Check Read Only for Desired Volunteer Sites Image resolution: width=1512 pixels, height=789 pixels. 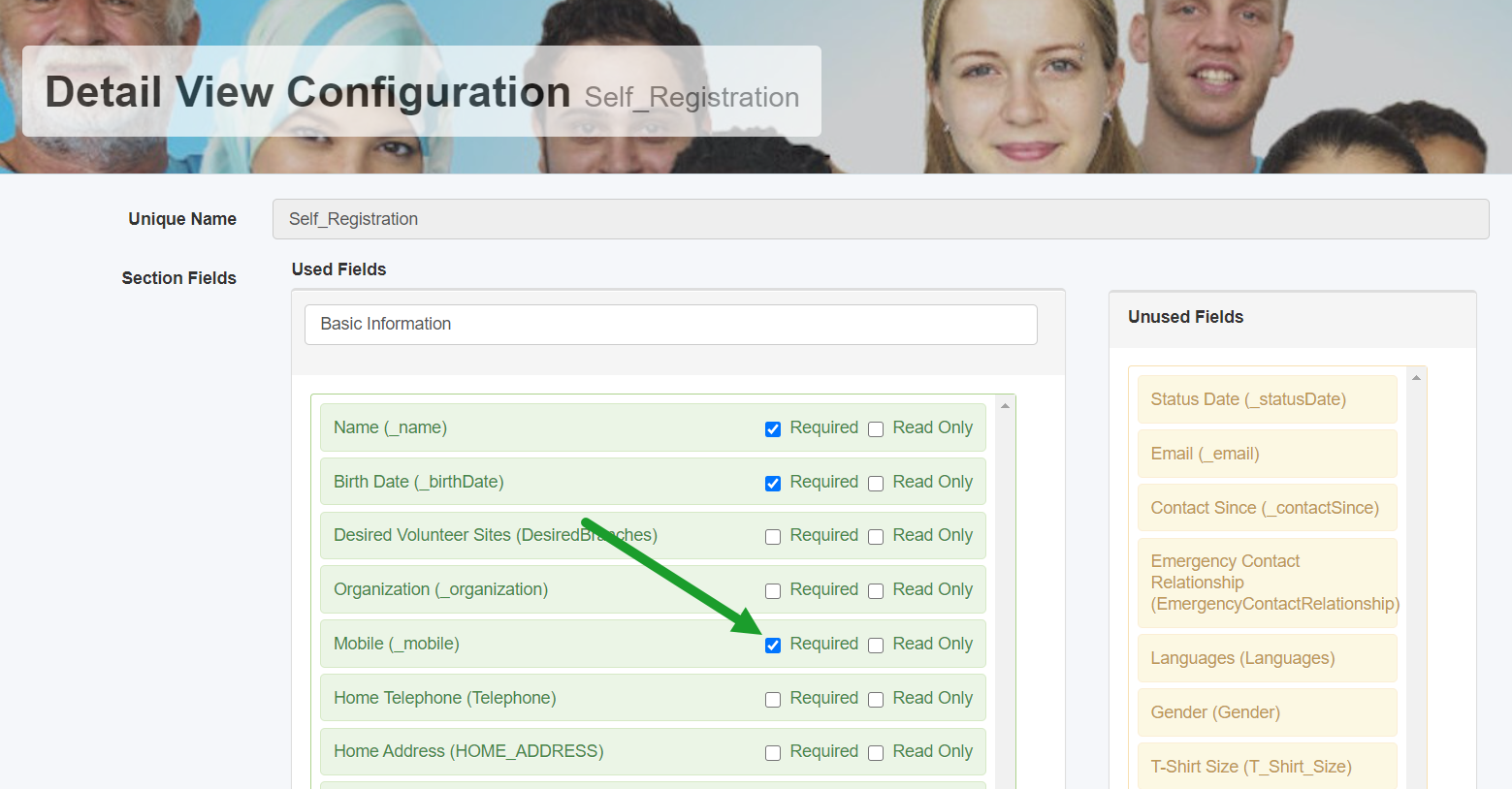[x=876, y=537]
